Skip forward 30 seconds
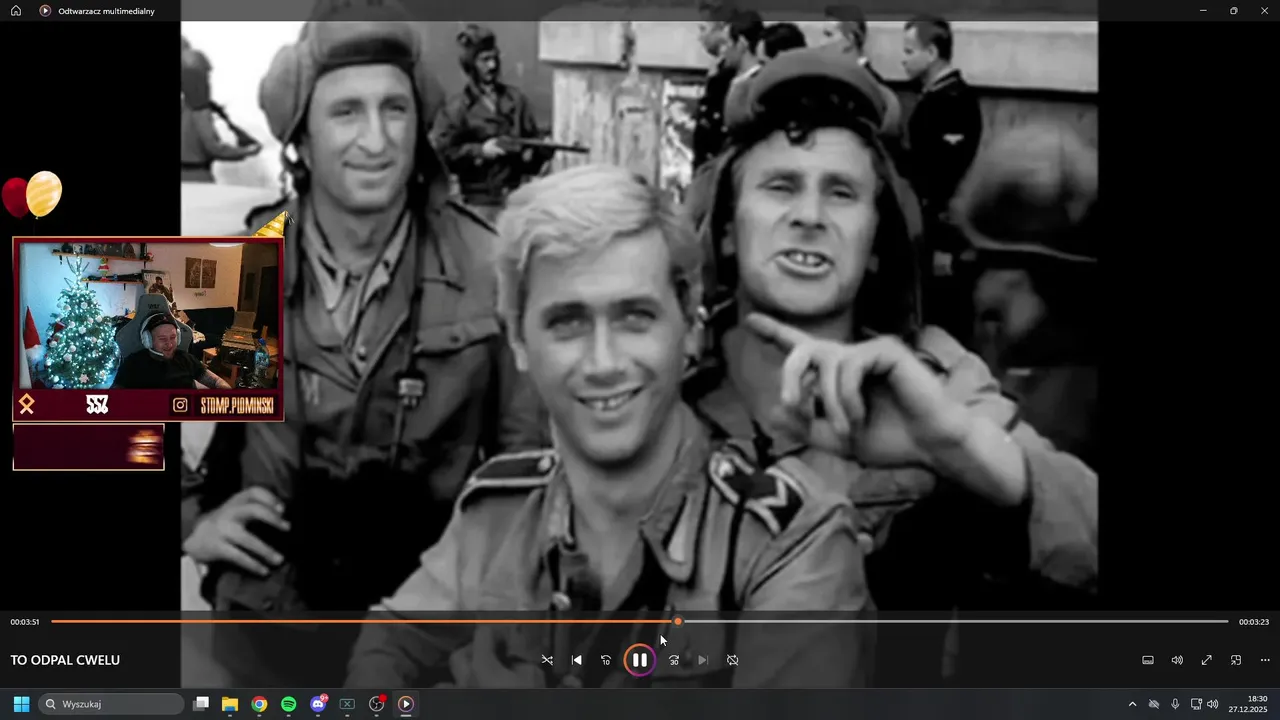The width and height of the screenshot is (1280, 720). coord(674,660)
